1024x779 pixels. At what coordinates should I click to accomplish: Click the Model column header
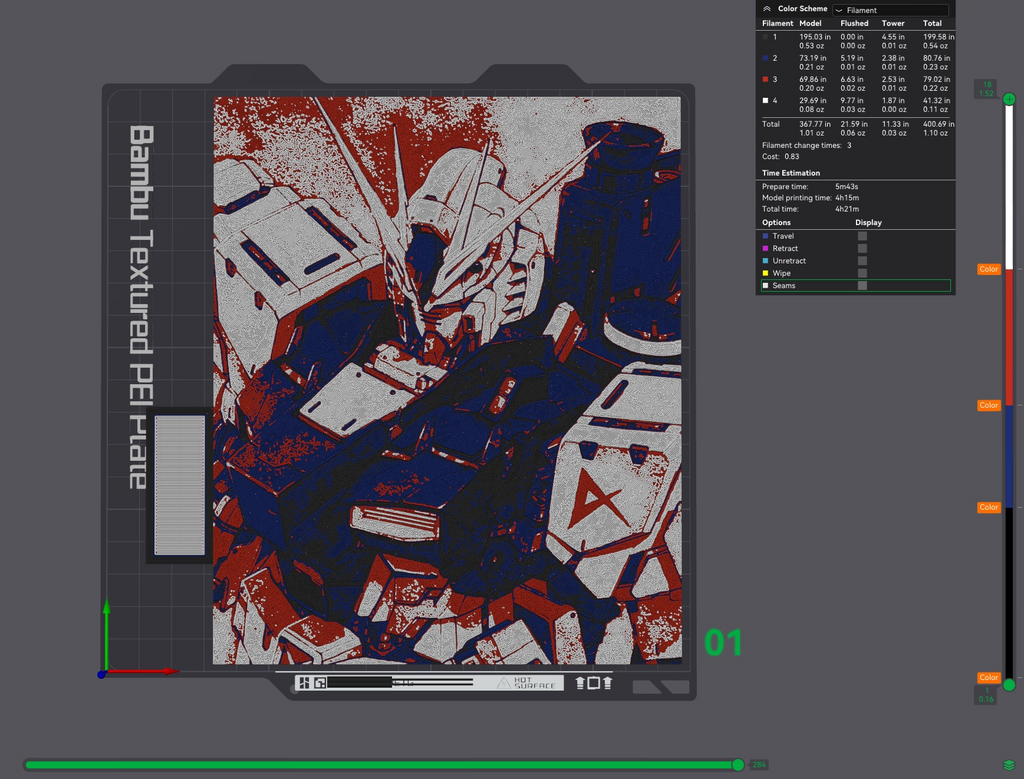click(x=810, y=24)
